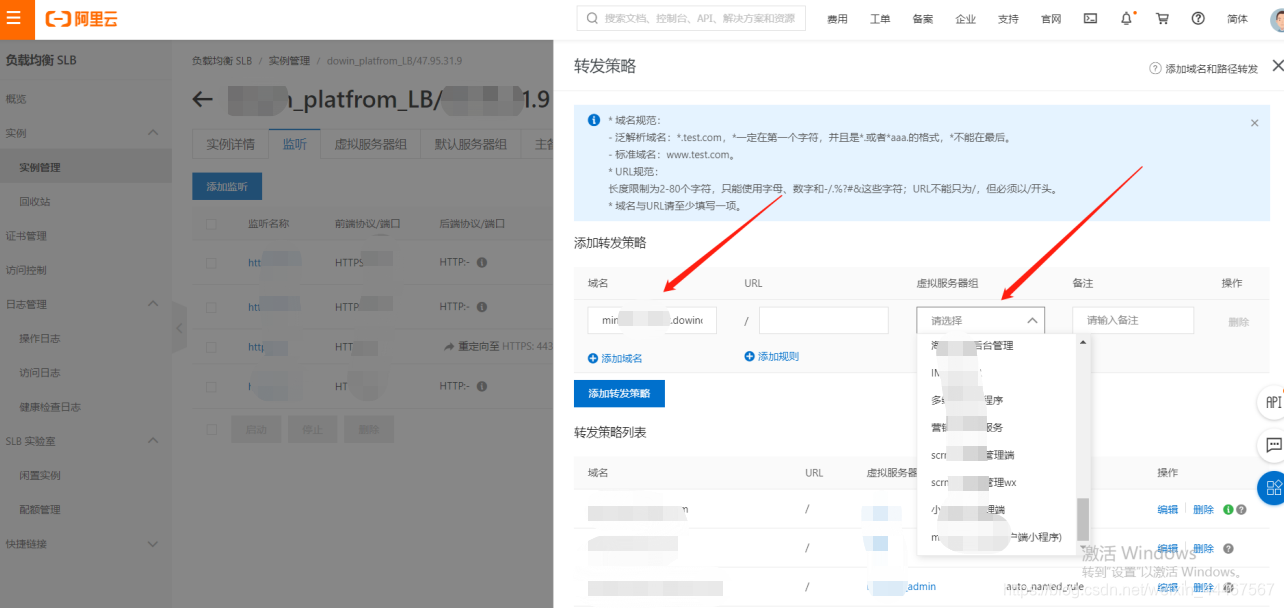
Task: Open 费用 in the top navigation
Action: 837,19
